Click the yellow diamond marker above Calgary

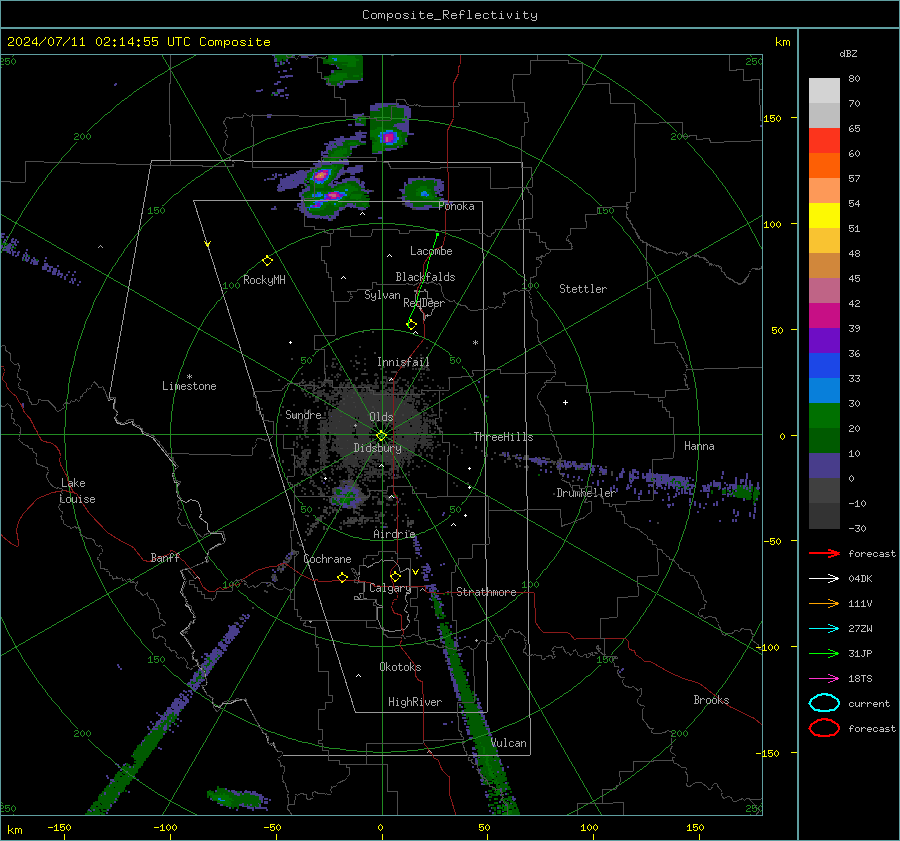click(x=395, y=576)
